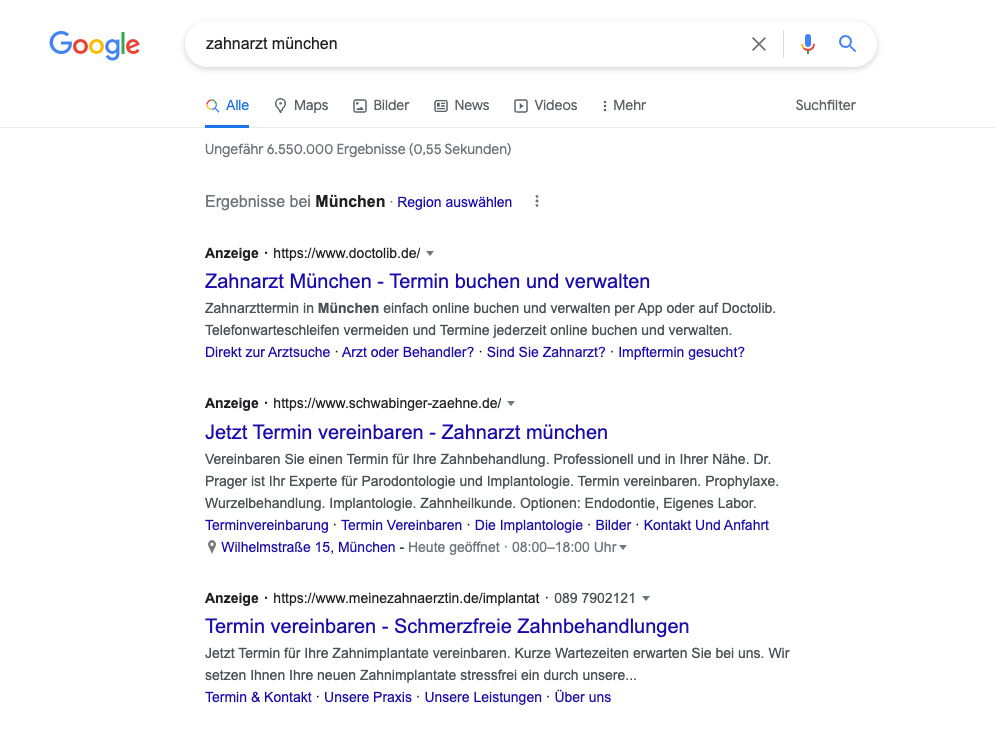Open the News results tab
995x748 pixels.
click(461, 105)
